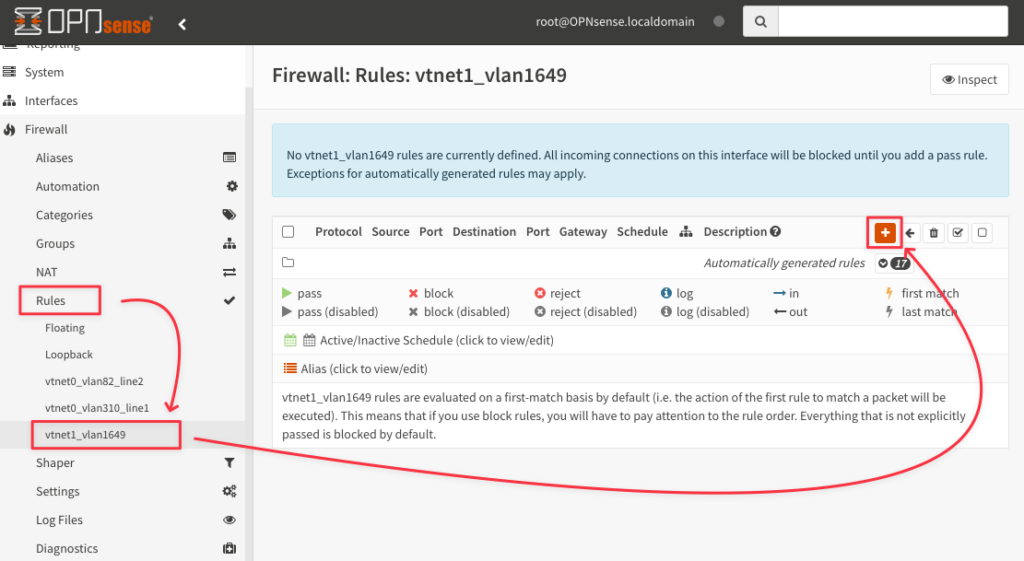Click the Description help question mark icon

(x=775, y=231)
